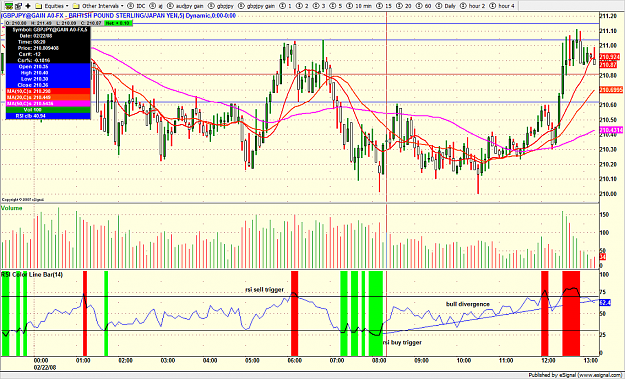Click the green Net change box

(x=118, y=23)
